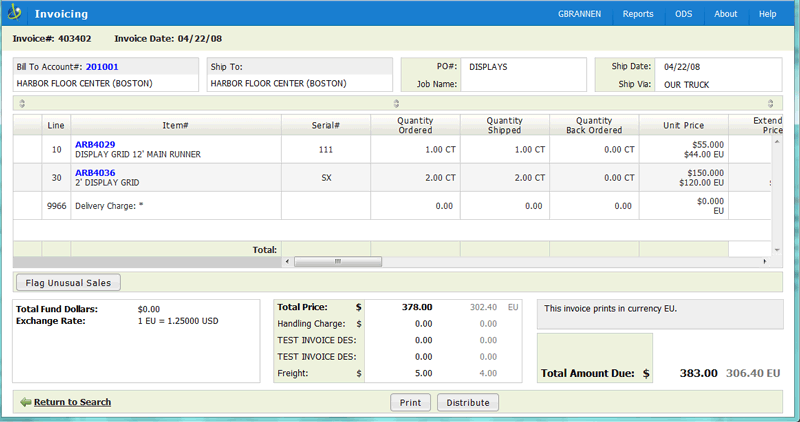800x422 pixels.
Task: Follow the Return to Search link
Action: pos(72,402)
